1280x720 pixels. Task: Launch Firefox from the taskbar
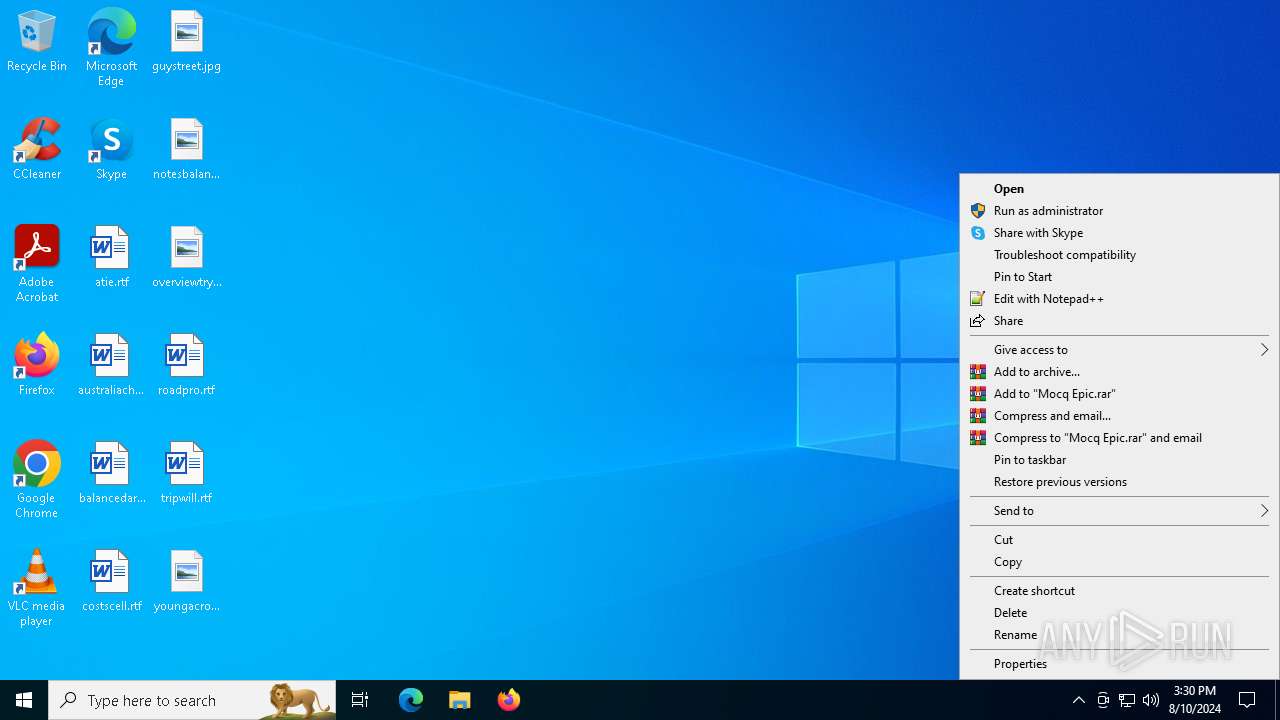tap(509, 700)
